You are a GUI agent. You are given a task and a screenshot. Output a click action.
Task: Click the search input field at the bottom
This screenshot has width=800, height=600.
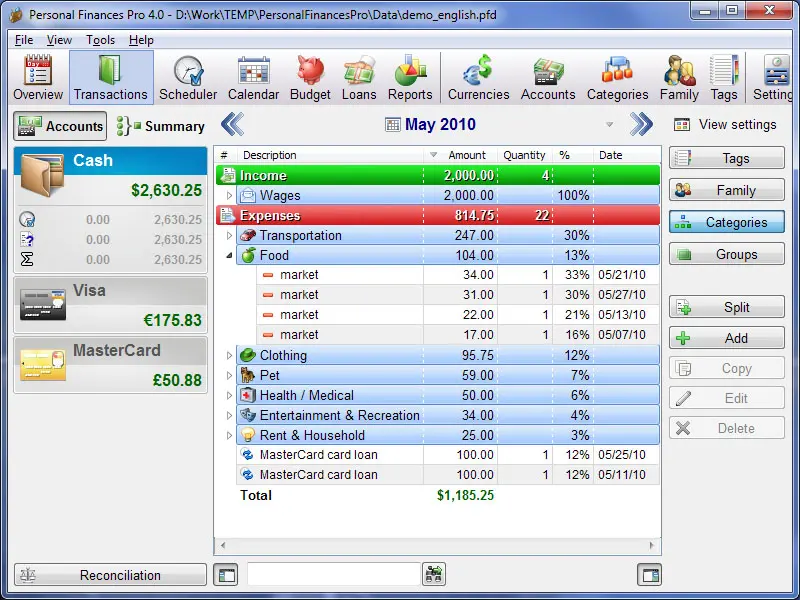click(334, 574)
